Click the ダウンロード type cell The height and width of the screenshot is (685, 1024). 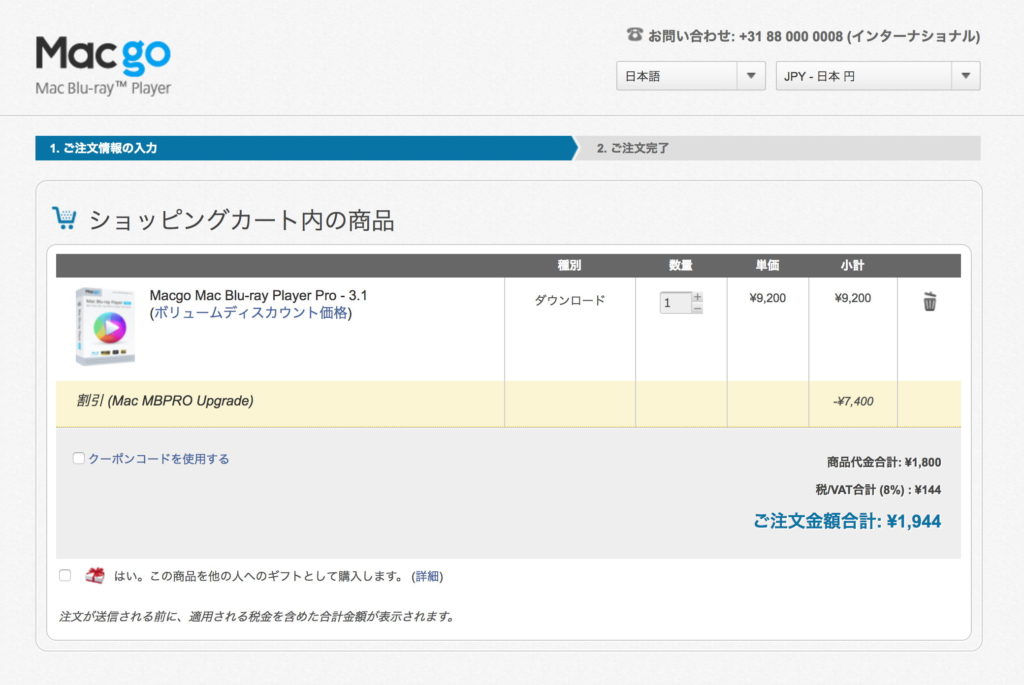coord(569,300)
